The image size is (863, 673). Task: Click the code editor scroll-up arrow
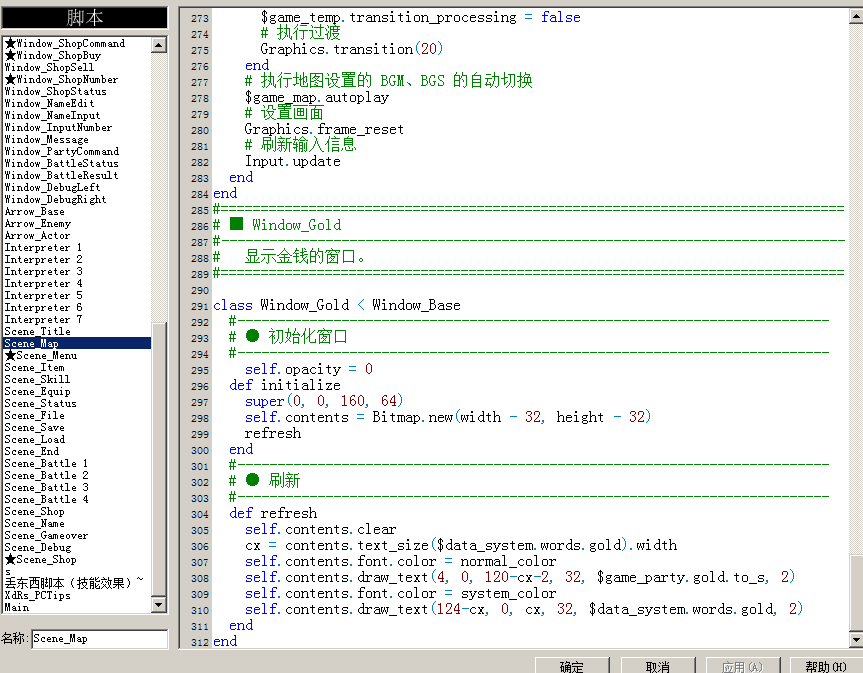coord(856,16)
